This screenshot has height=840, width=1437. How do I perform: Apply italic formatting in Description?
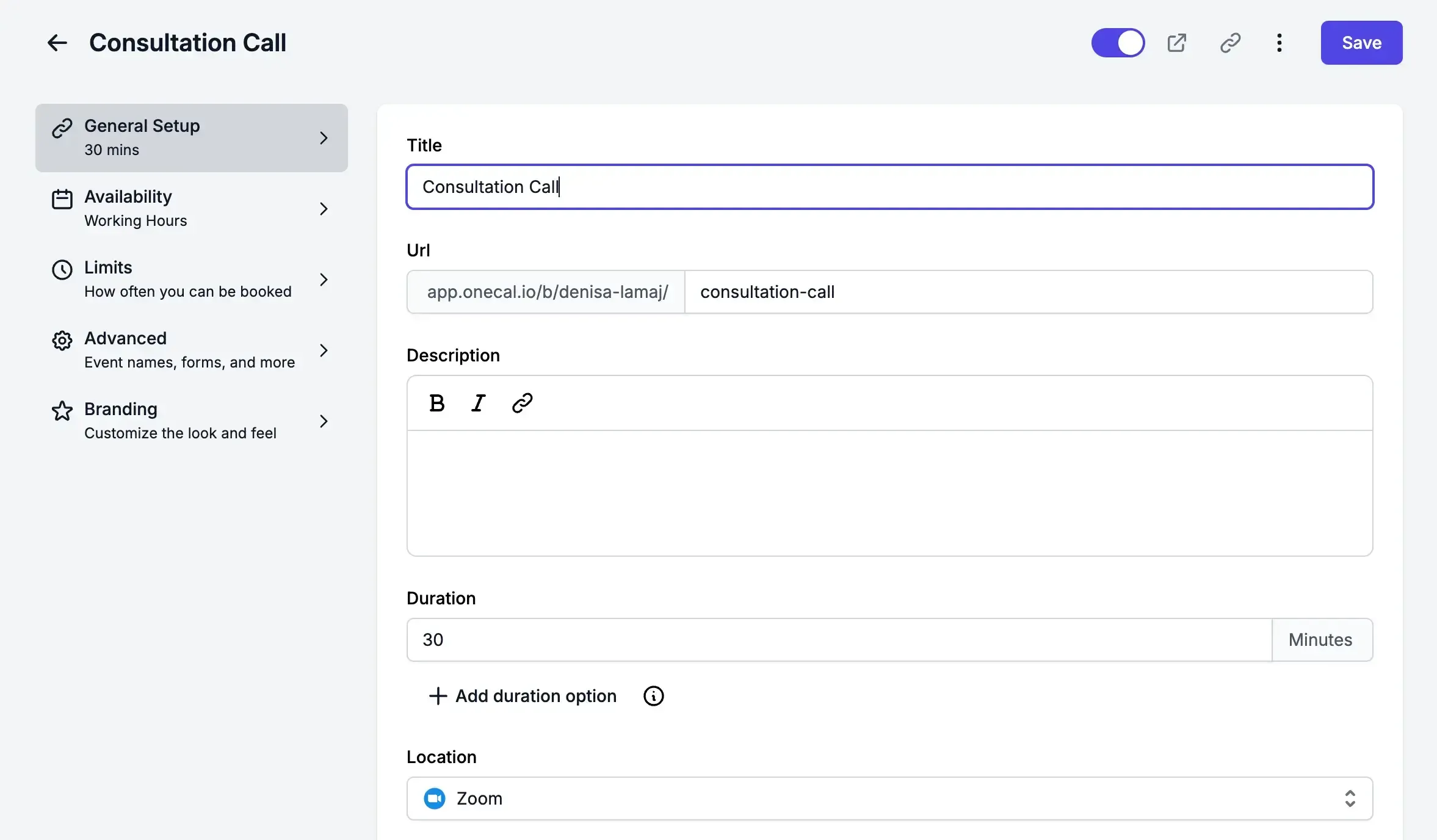pos(478,403)
